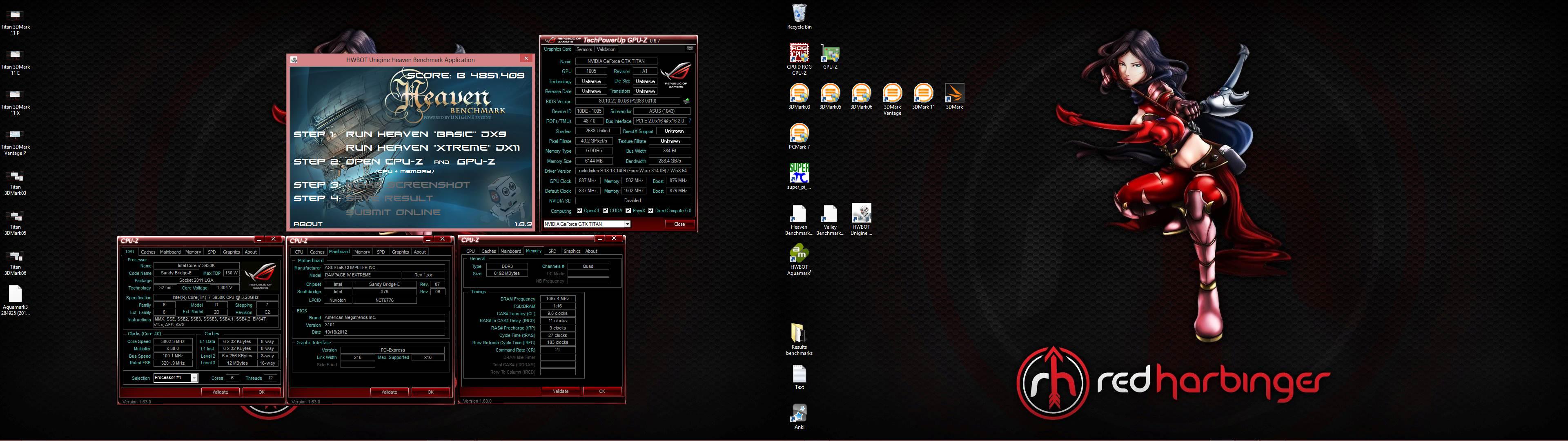The height and width of the screenshot is (441, 1568).
Task: Click the DRAM Frequency value 1067.4 MHz
Action: pos(557,299)
